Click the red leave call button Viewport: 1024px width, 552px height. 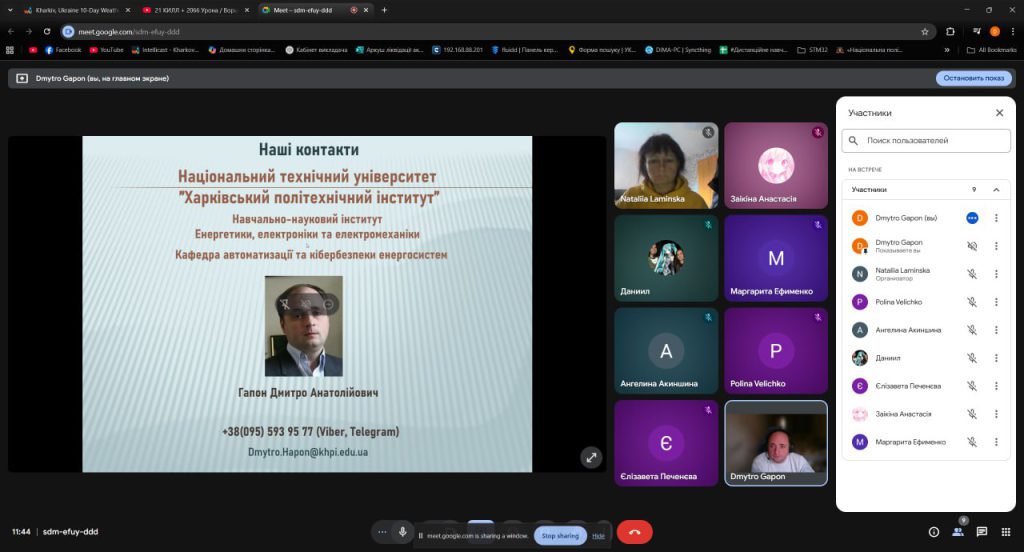[x=634, y=532]
